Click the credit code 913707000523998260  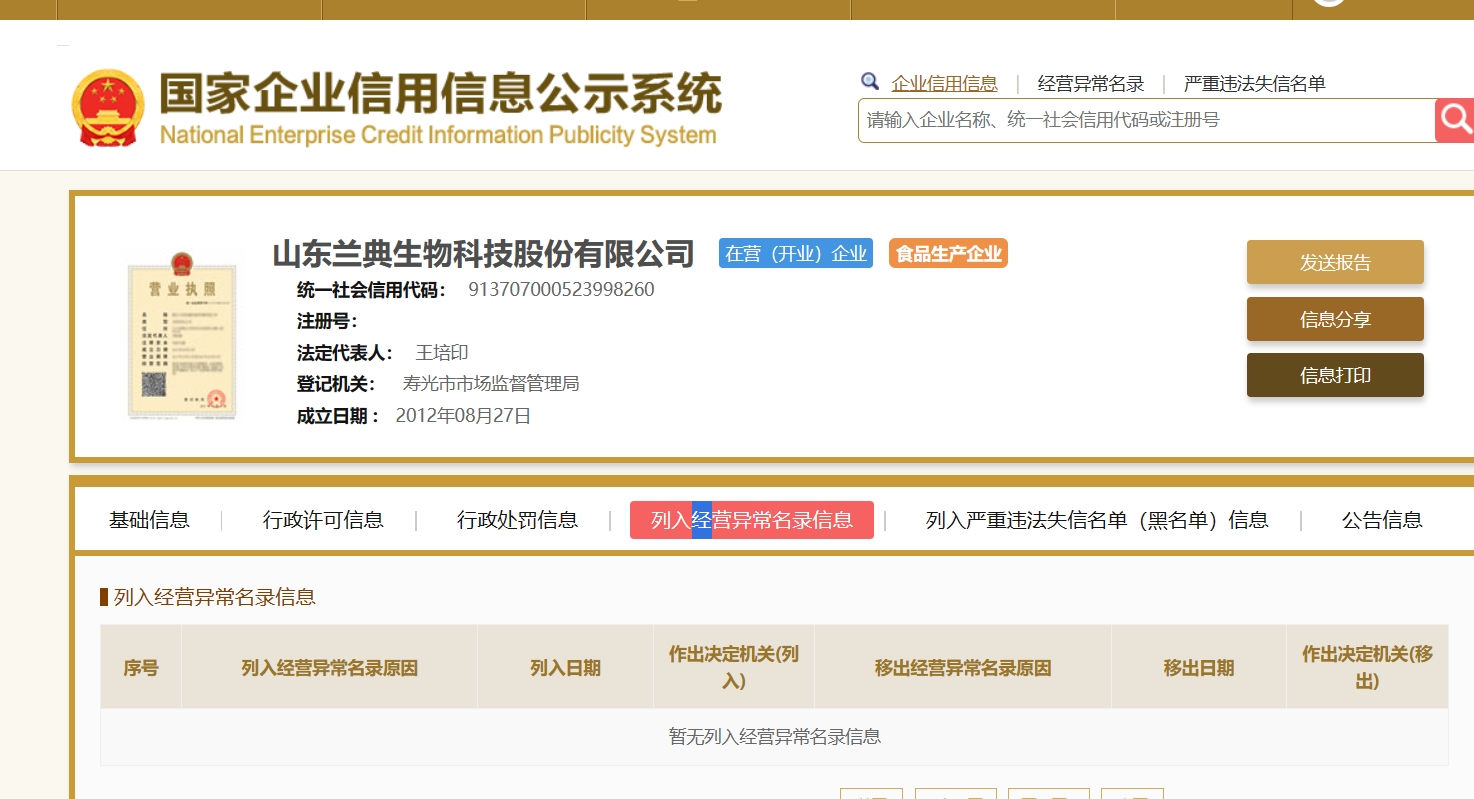[x=561, y=290]
